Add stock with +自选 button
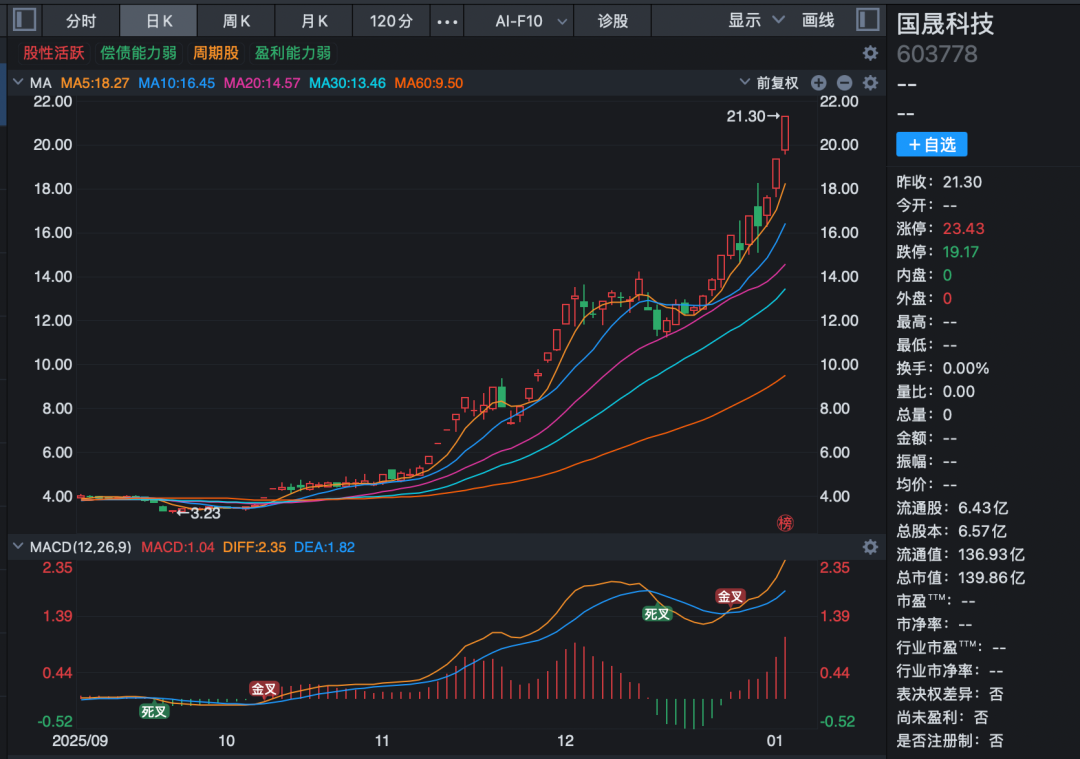 [931, 145]
